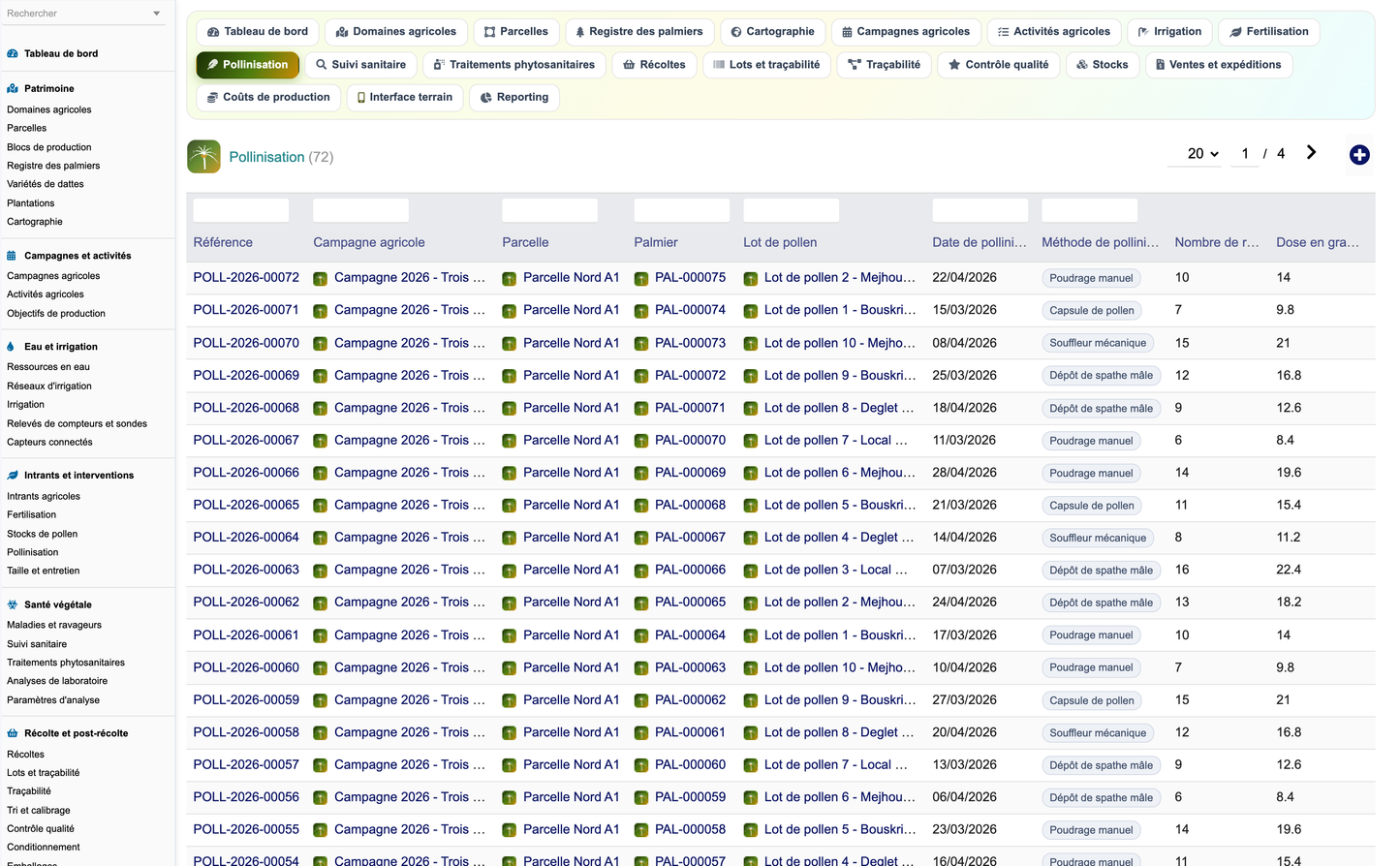Click pollen lot icon in row POLL-2026-00069
The image size is (1400, 866).
(x=750, y=376)
